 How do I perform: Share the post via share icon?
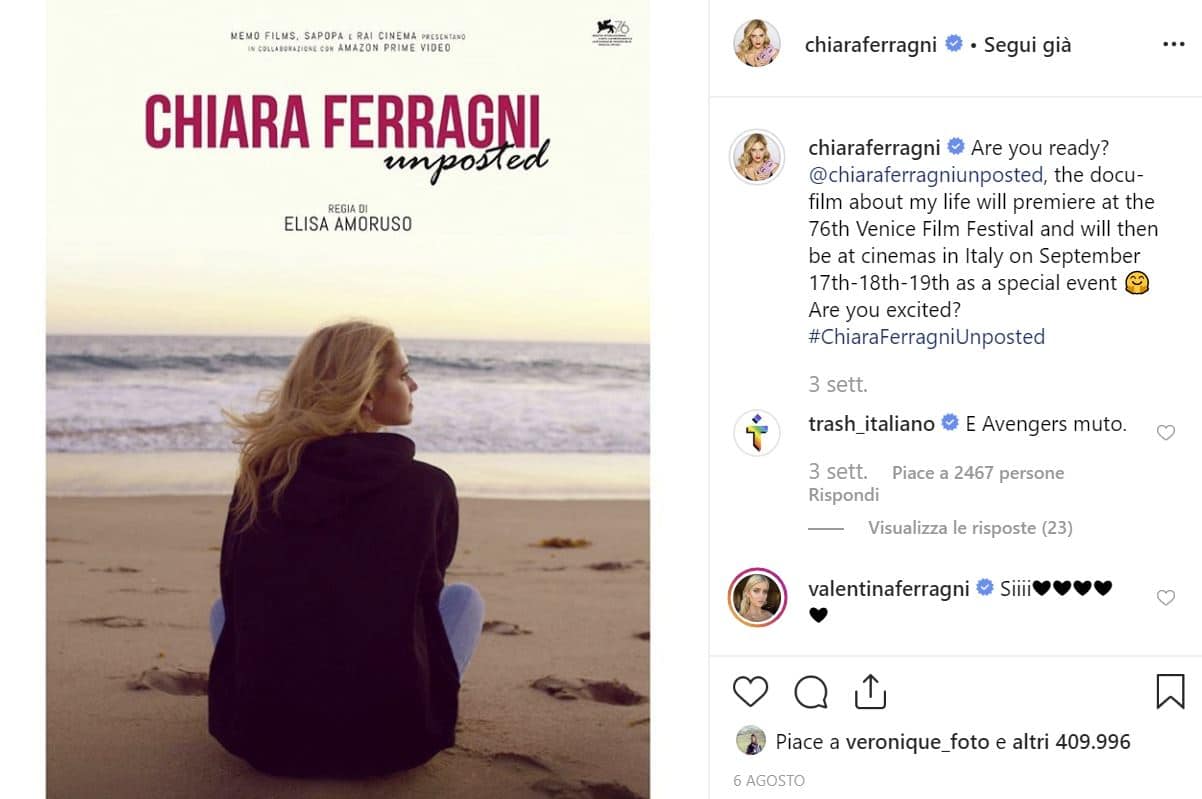(870, 690)
